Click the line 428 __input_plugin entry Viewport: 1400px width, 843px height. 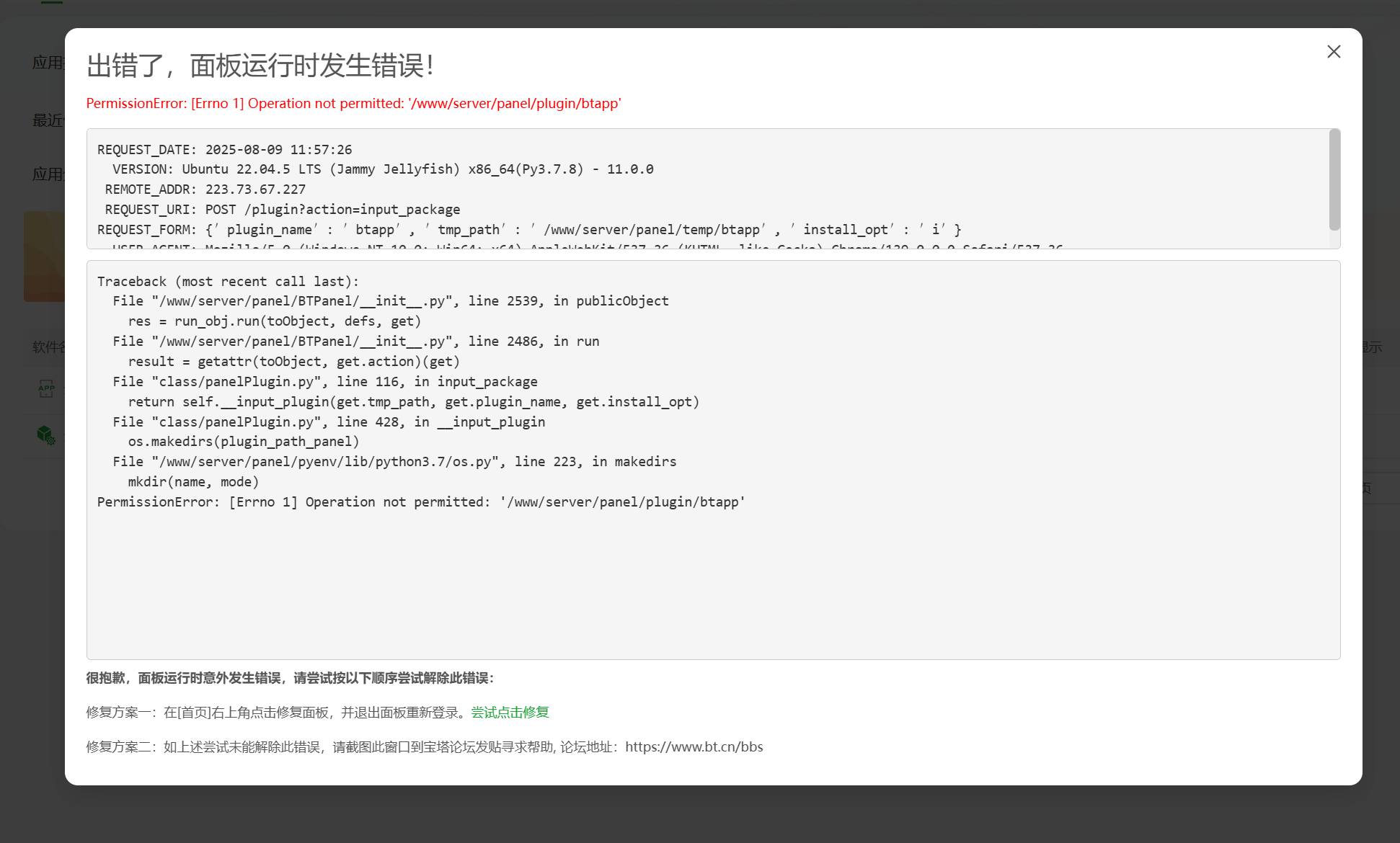329,422
